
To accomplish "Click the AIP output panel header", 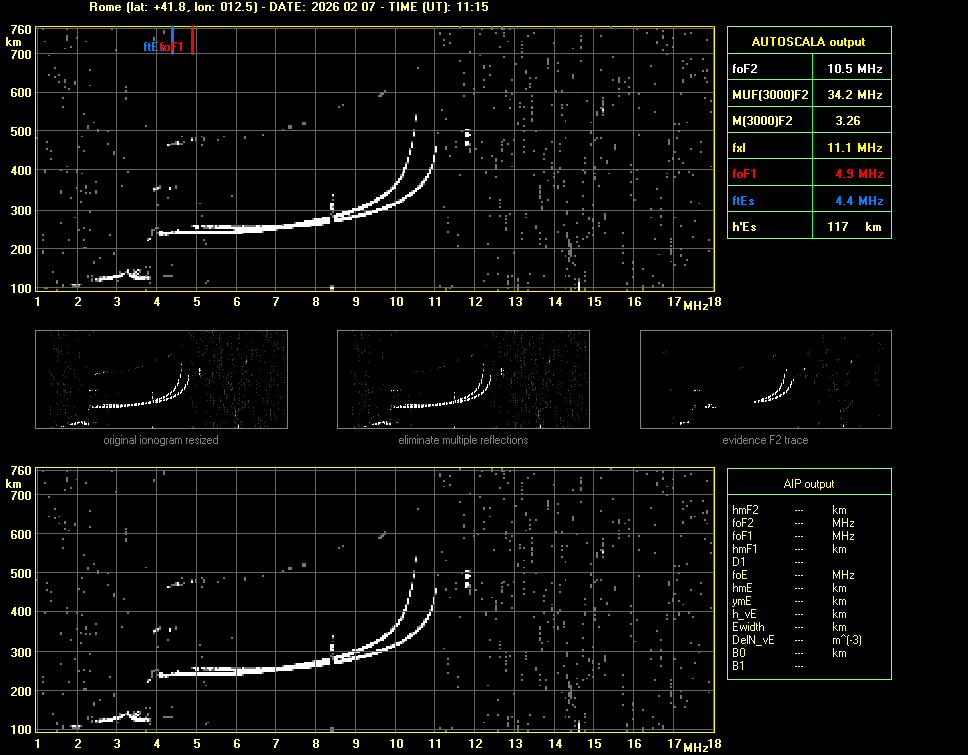I will tap(808, 483).
